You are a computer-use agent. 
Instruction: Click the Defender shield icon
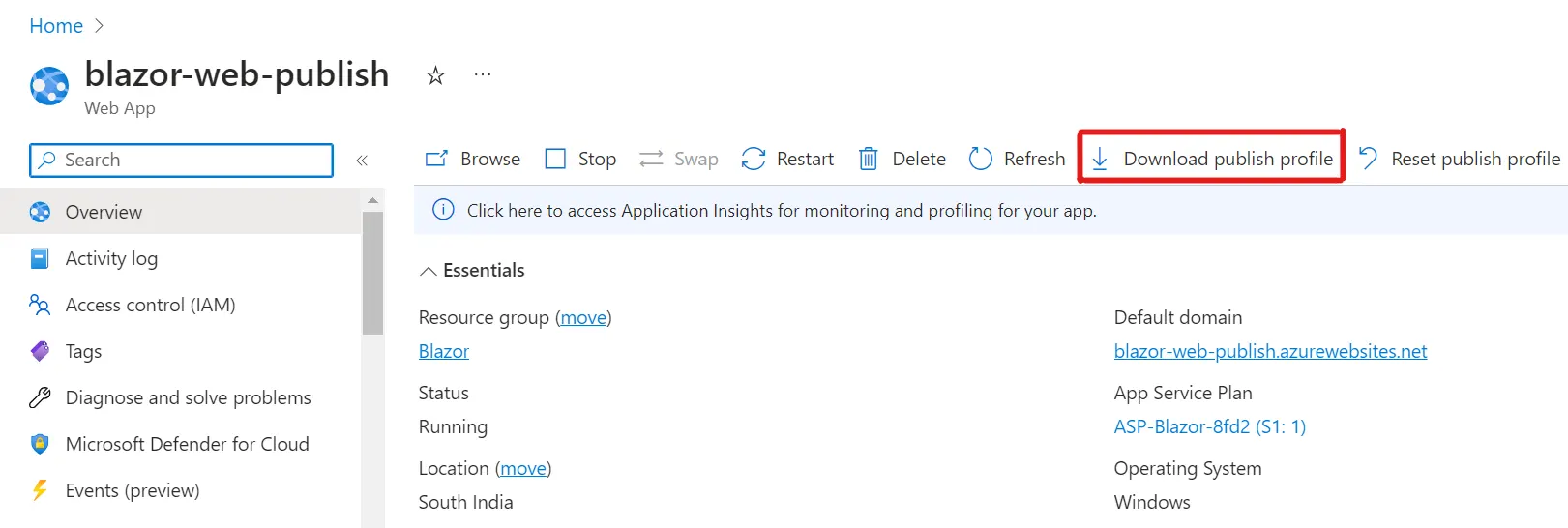click(x=40, y=444)
